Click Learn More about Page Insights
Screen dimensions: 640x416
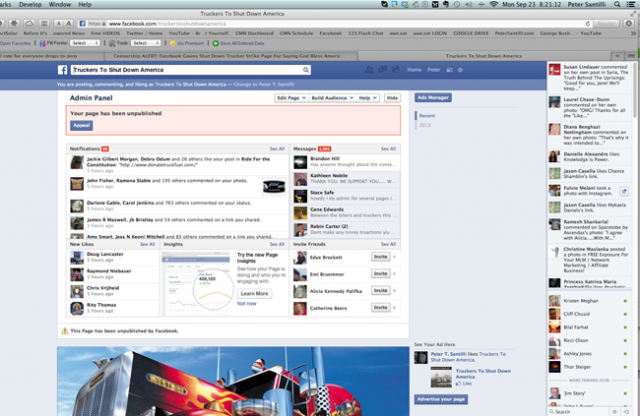point(254,293)
